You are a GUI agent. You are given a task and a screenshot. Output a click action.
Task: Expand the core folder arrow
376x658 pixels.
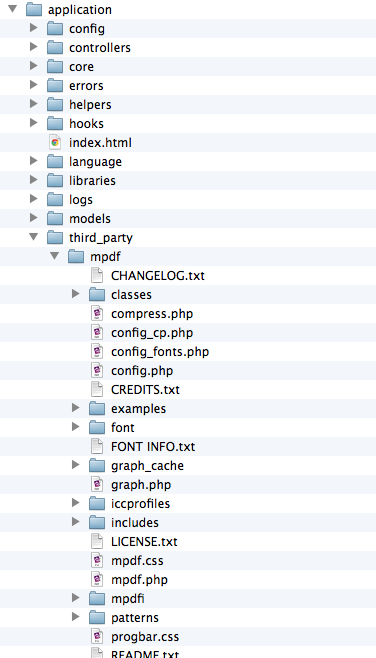[34, 65]
